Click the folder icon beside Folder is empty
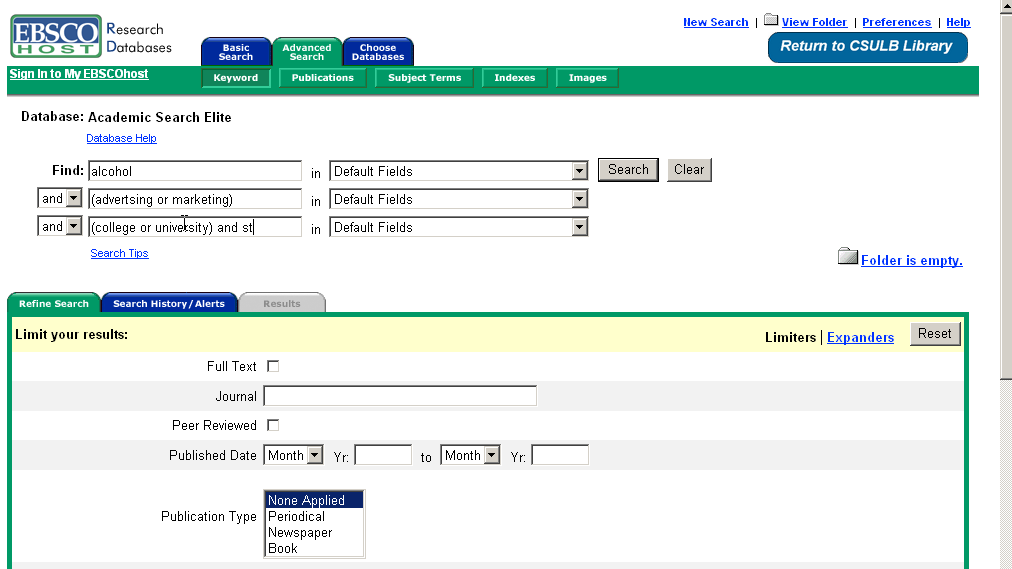1012x569 pixels. 847,256
